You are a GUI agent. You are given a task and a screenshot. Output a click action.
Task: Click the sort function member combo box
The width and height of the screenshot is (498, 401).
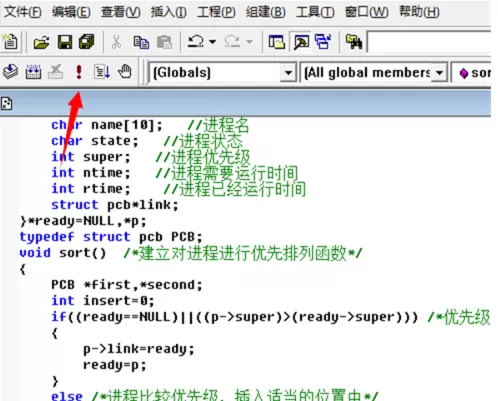point(472,73)
